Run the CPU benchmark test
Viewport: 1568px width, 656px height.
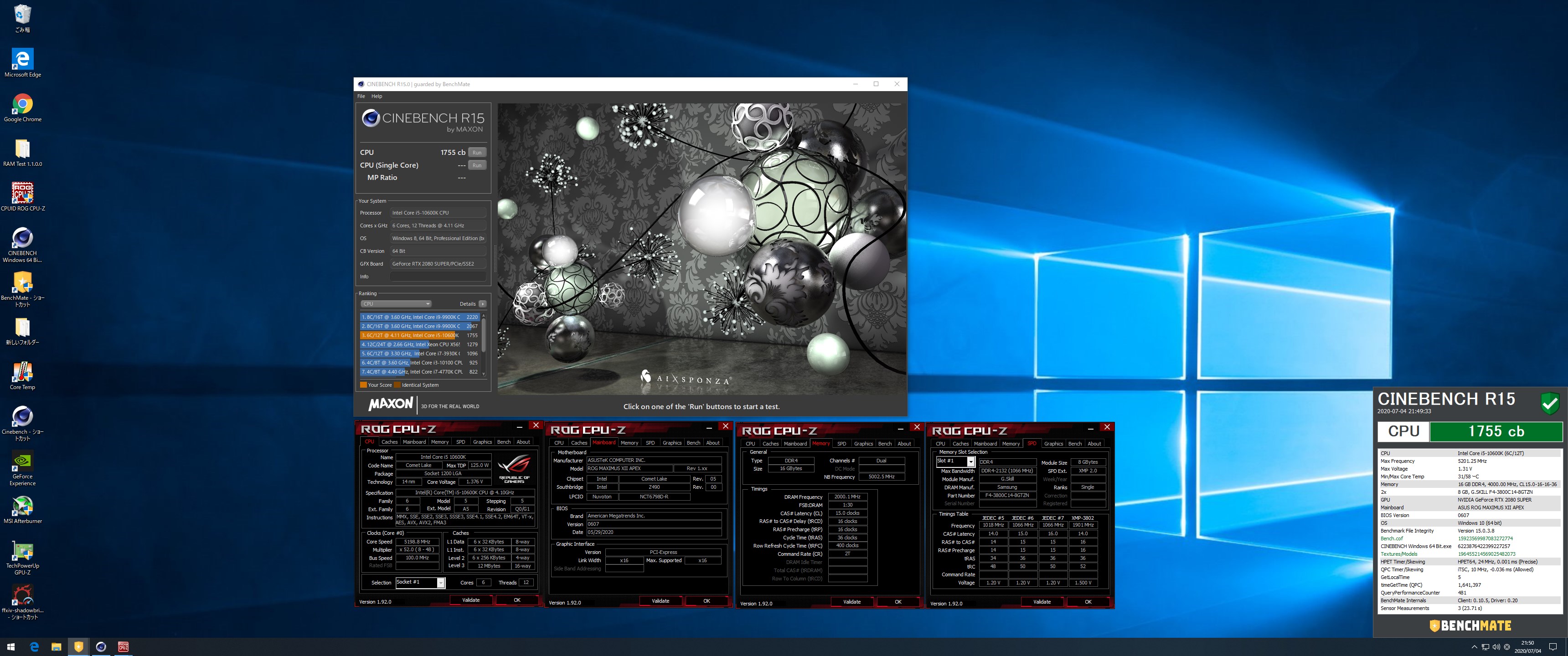[477, 153]
